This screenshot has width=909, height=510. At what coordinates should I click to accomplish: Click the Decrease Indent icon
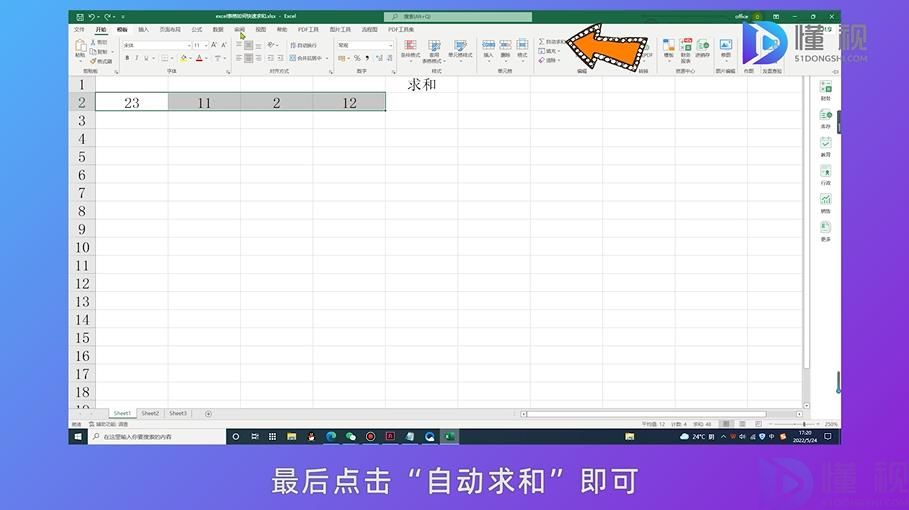coord(270,58)
